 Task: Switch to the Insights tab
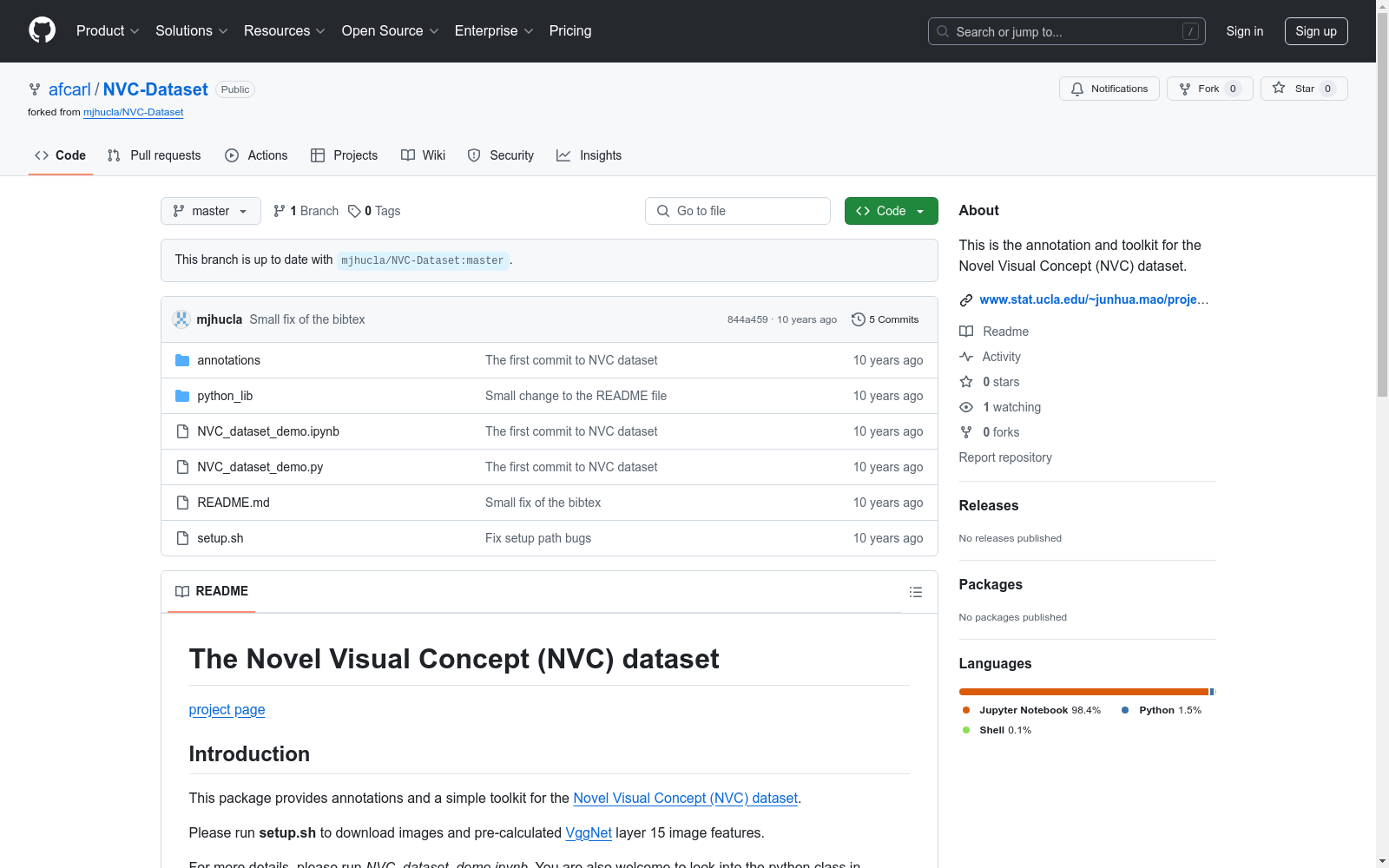tap(589, 155)
